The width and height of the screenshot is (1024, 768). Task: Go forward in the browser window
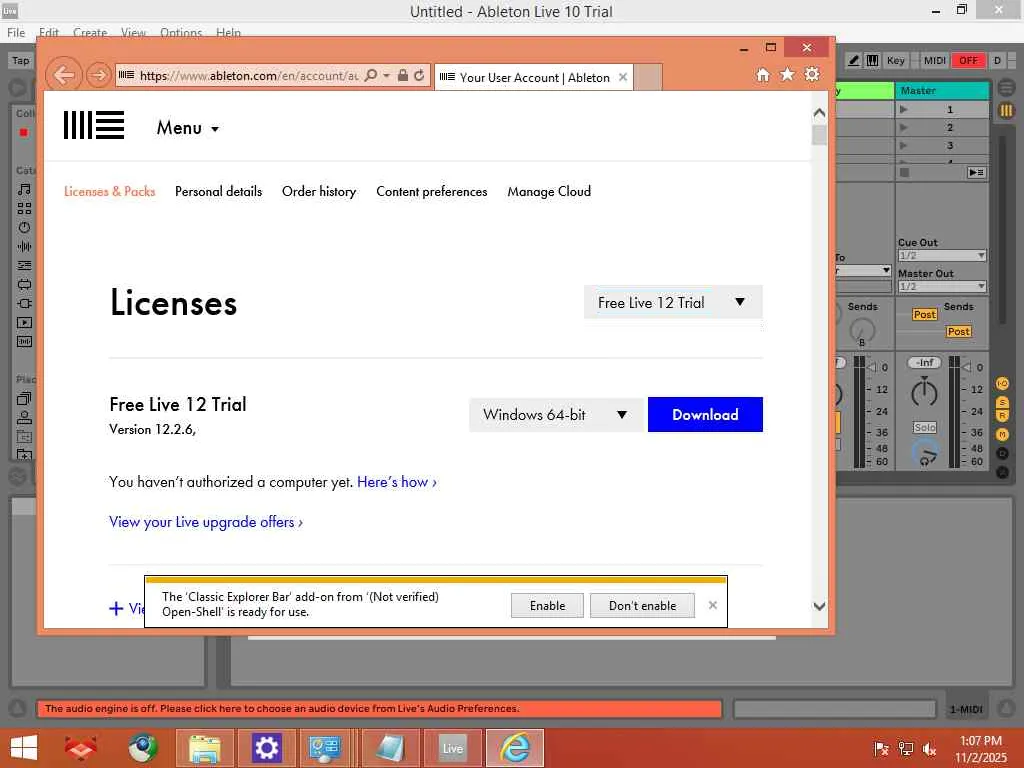(99, 75)
